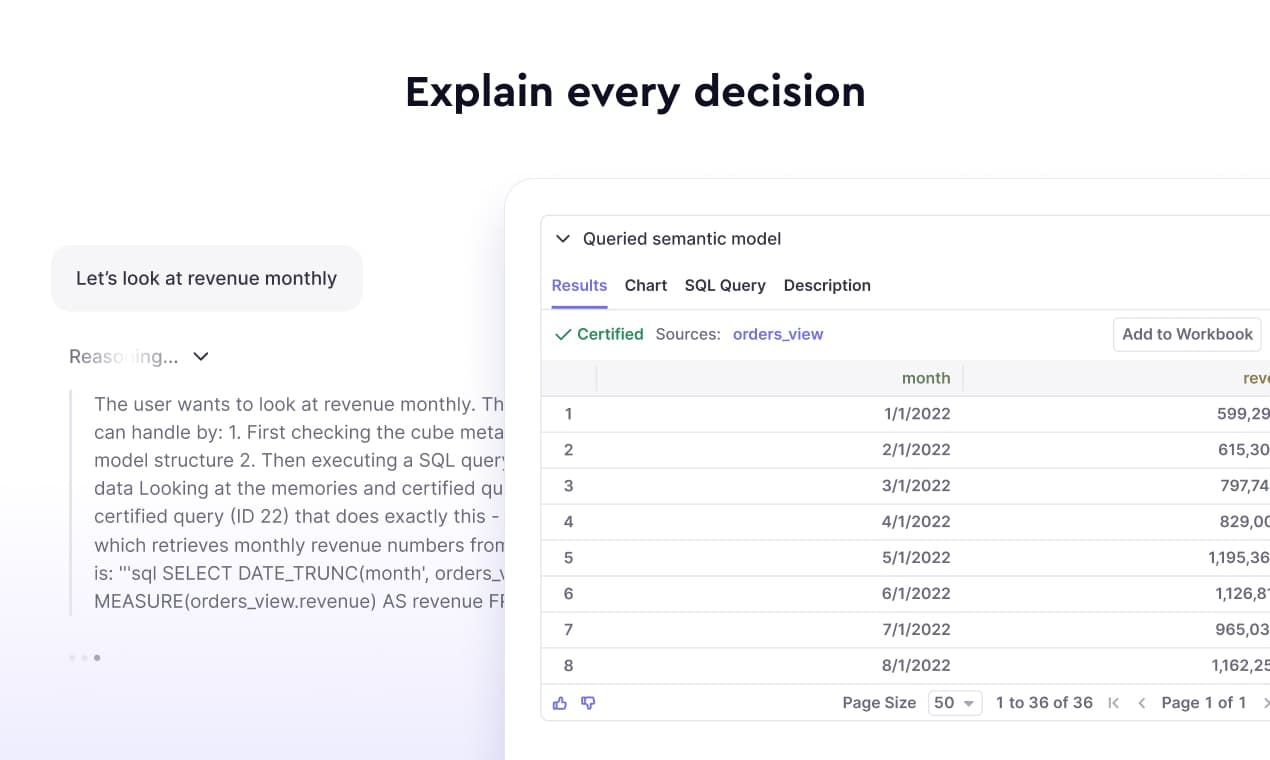1270x760 pixels.
Task: Click the thumbs up feedback icon
Action: click(560, 703)
